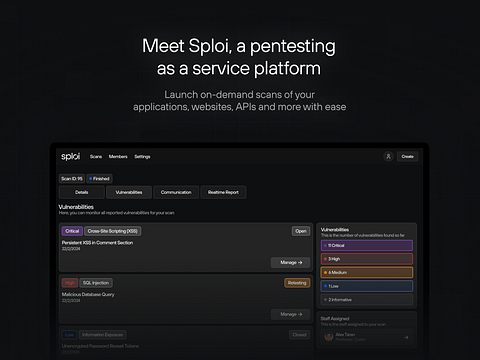
Task: Select the 11 Critical count bar
Action: click(x=367, y=245)
